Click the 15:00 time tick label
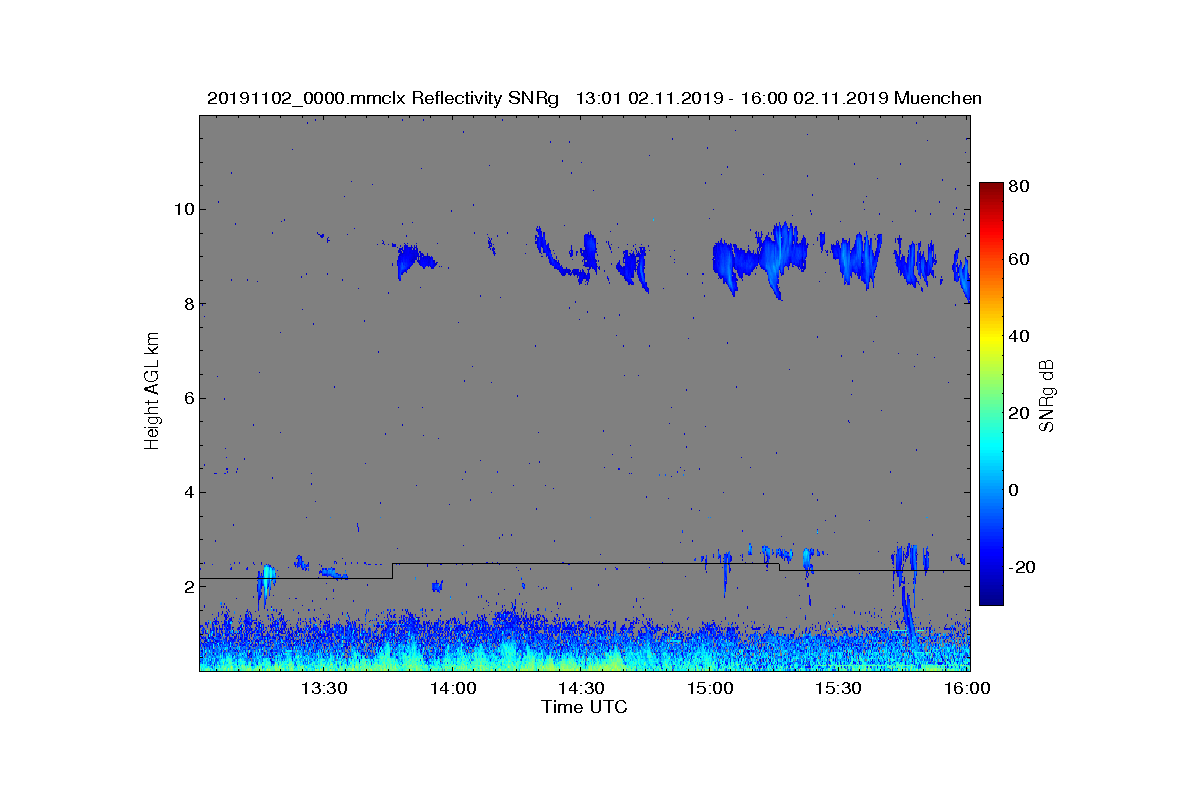 coord(710,688)
